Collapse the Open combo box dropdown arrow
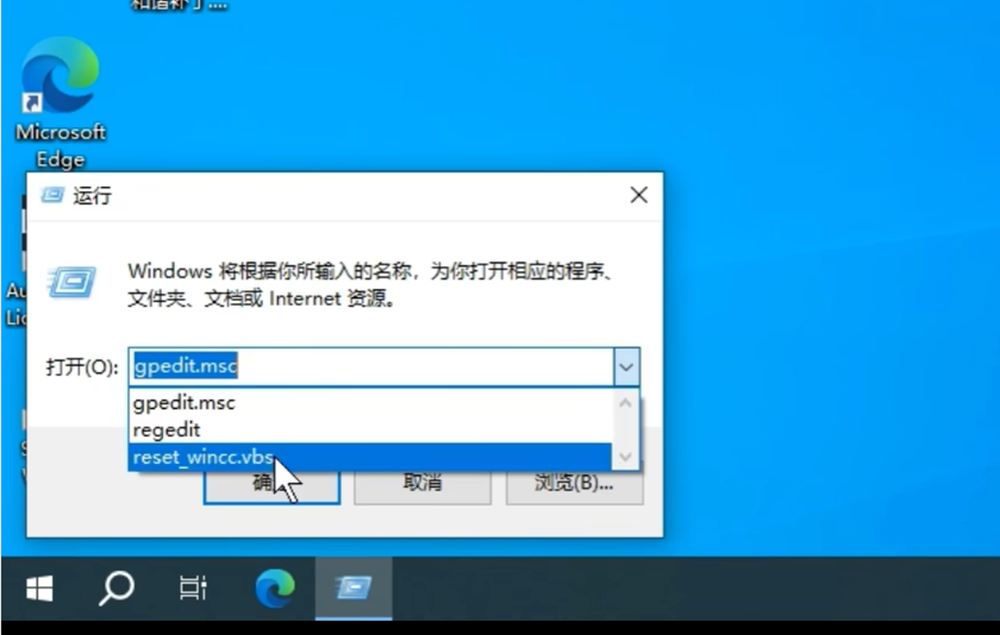 pos(626,367)
